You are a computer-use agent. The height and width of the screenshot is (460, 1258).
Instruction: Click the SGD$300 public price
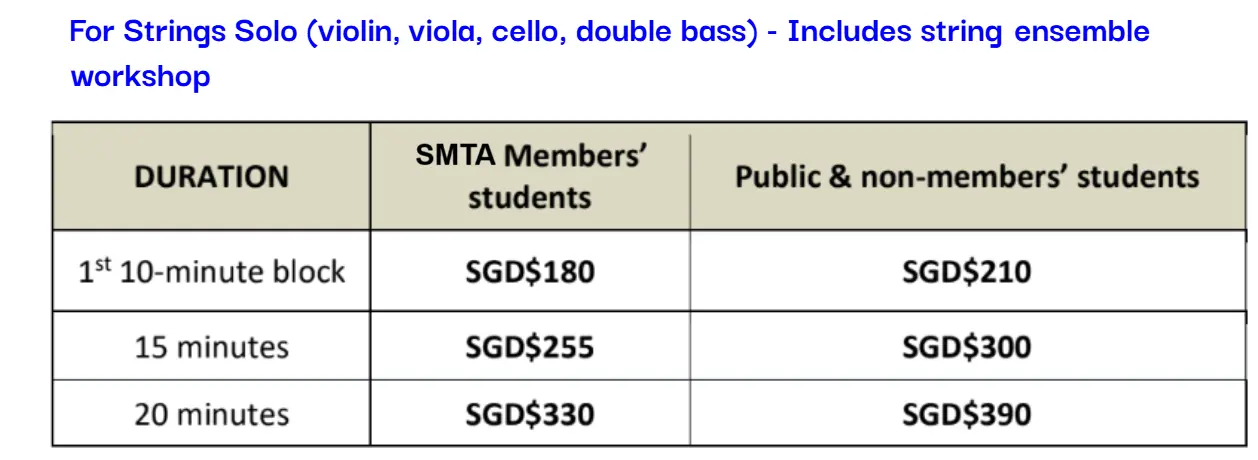tap(967, 347)
